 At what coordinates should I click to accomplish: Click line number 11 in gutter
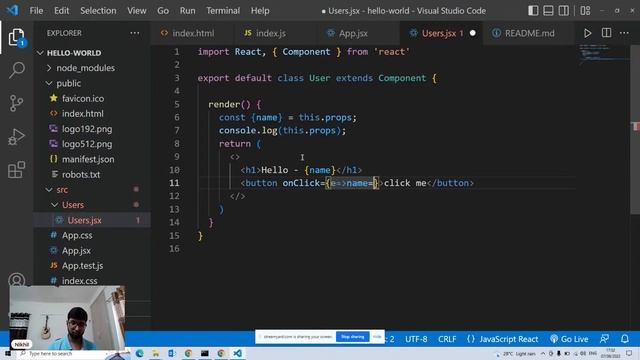[x=174, y=183]
